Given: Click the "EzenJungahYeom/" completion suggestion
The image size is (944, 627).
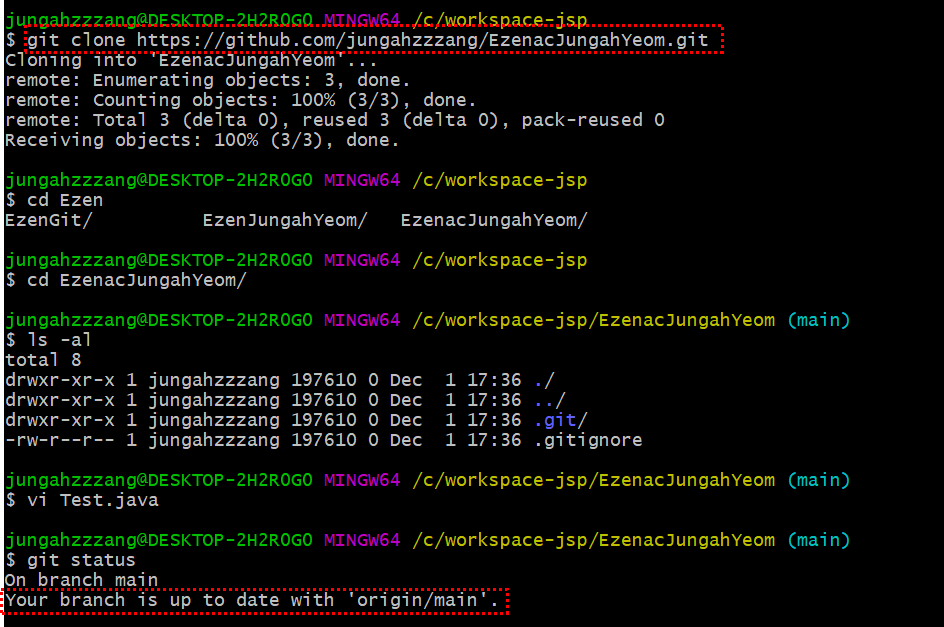Looking at the screenshot, I should 285,220.
